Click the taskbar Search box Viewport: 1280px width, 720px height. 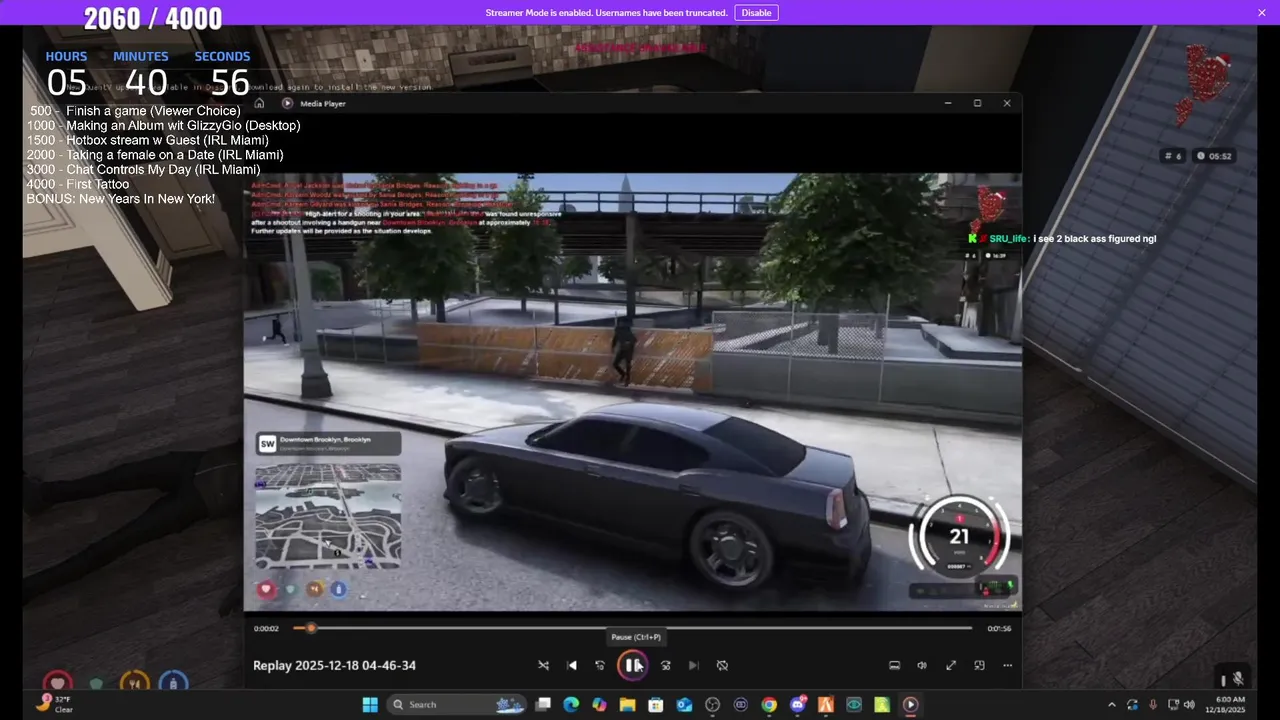pos(456,704)
